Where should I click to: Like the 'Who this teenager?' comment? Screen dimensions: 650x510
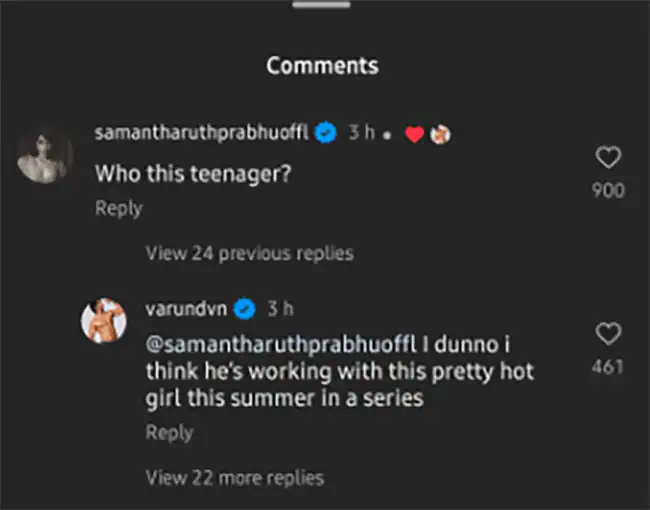[608, 157]
